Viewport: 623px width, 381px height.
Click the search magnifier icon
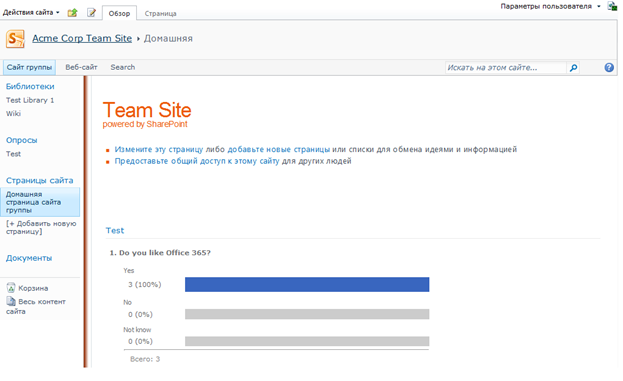573,68
